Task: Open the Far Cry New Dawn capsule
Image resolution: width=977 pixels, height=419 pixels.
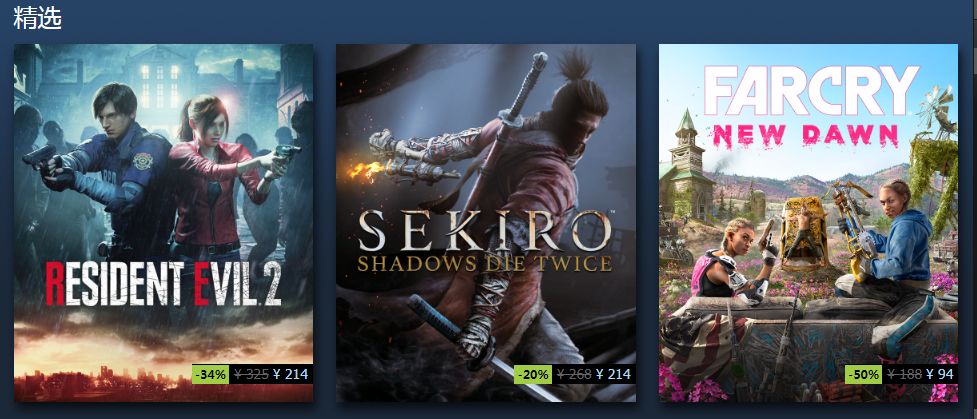Action: (x=808, y=223)
